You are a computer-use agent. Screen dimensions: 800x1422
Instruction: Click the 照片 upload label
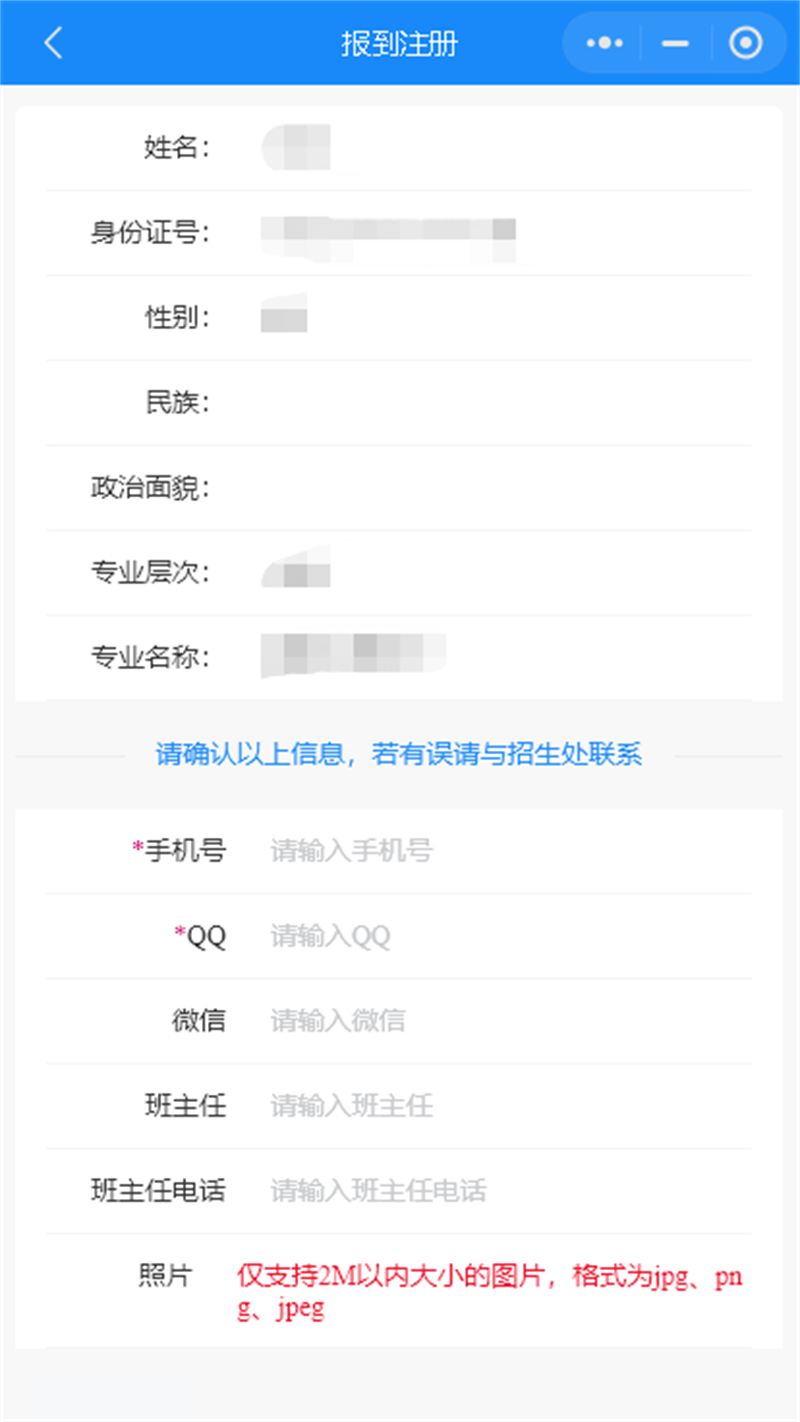point(165,1276)
